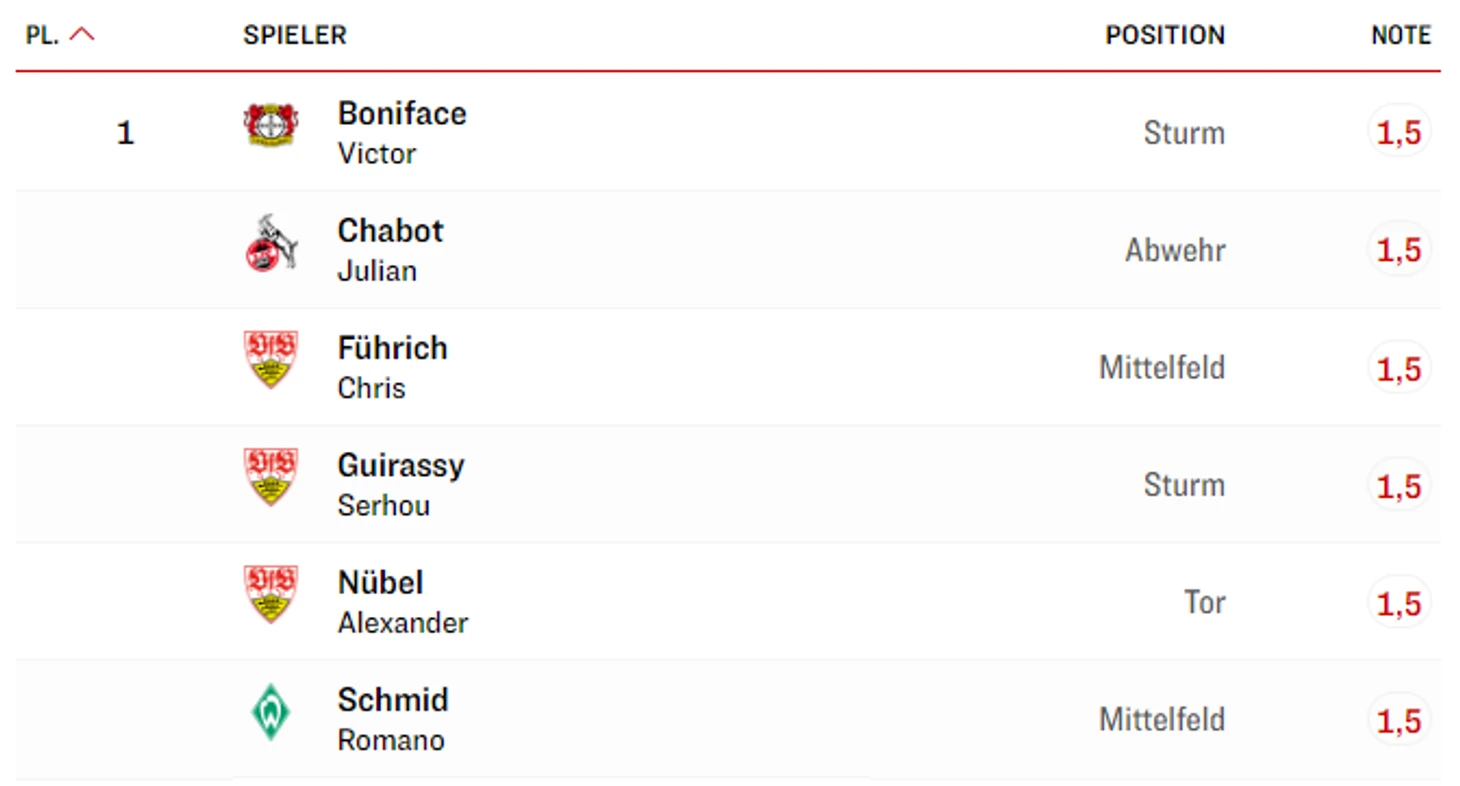Open Guirassy Serhou player profile
The height and width of the screenshot is (786, 1460).
pos(401,483)
